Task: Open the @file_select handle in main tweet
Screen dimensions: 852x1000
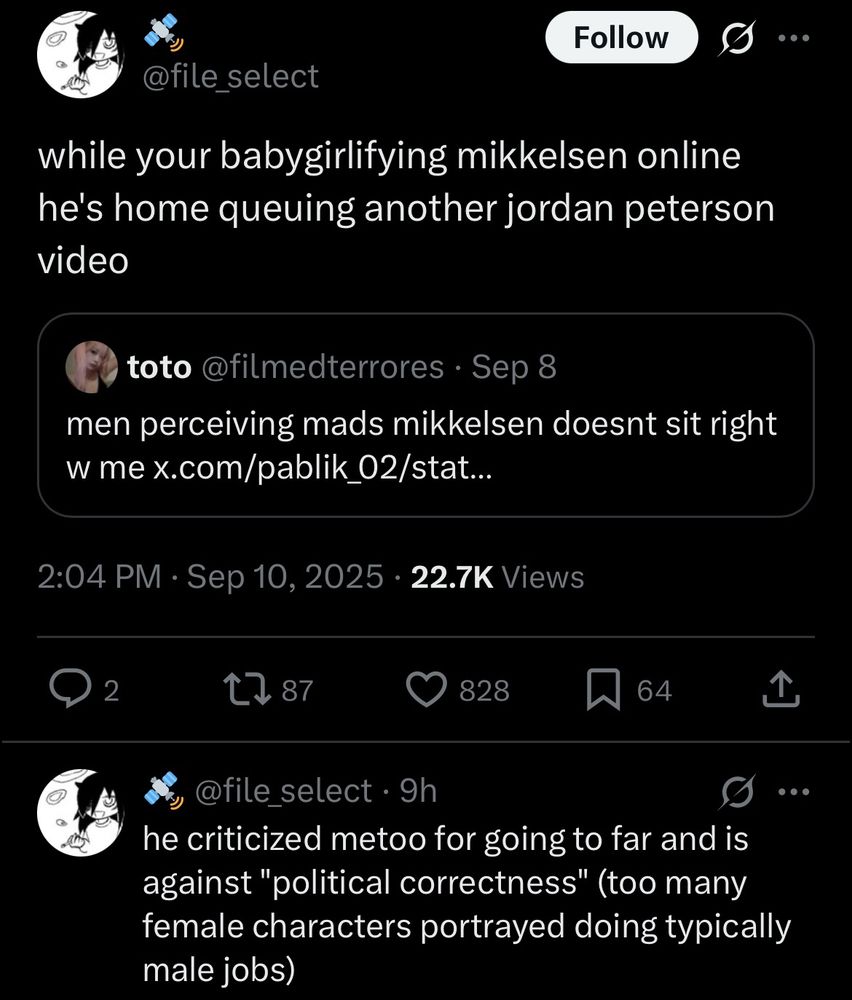Action: 231,76
